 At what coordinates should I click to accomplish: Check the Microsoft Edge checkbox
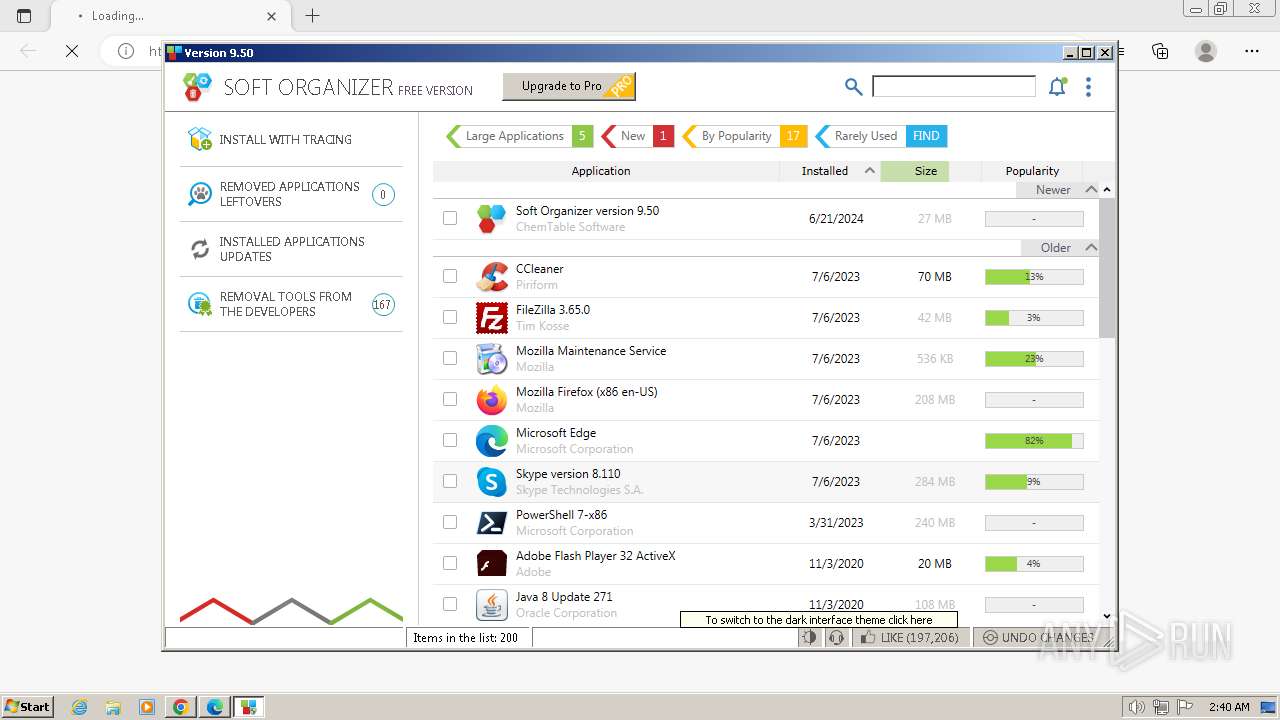click(x=450, y=440)
